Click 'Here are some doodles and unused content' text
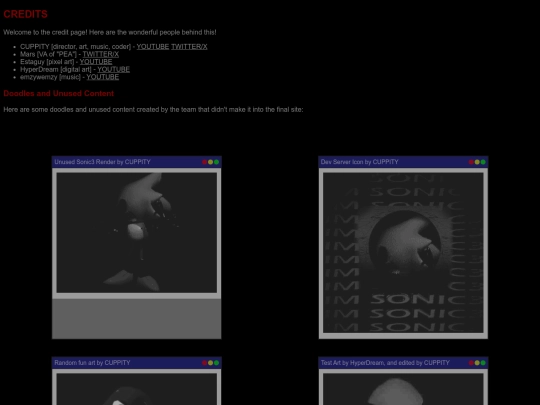Image resolution: width=540 pixels, height=405 pixels. click(69, 110)
